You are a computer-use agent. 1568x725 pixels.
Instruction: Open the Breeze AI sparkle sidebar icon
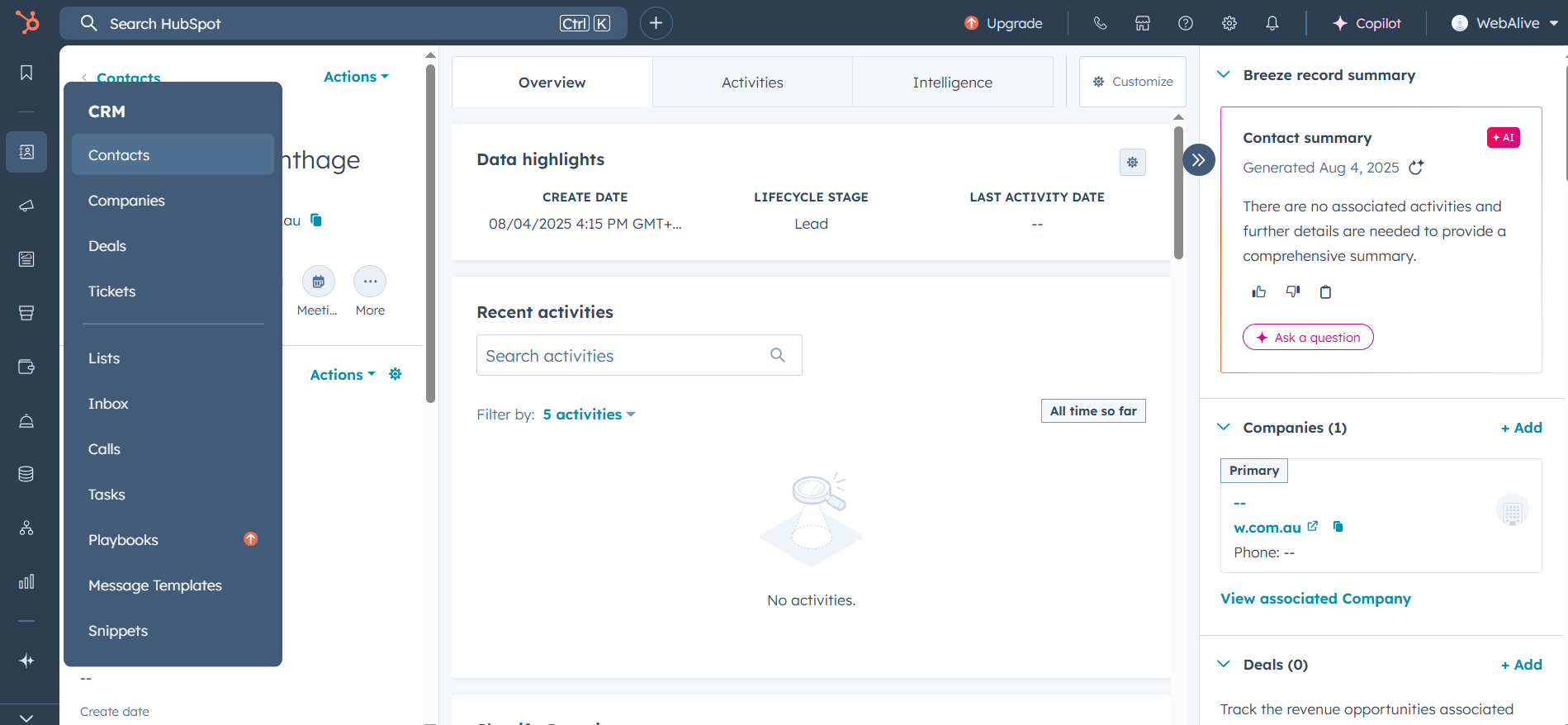pyautogui.click(x=26, y=661)
